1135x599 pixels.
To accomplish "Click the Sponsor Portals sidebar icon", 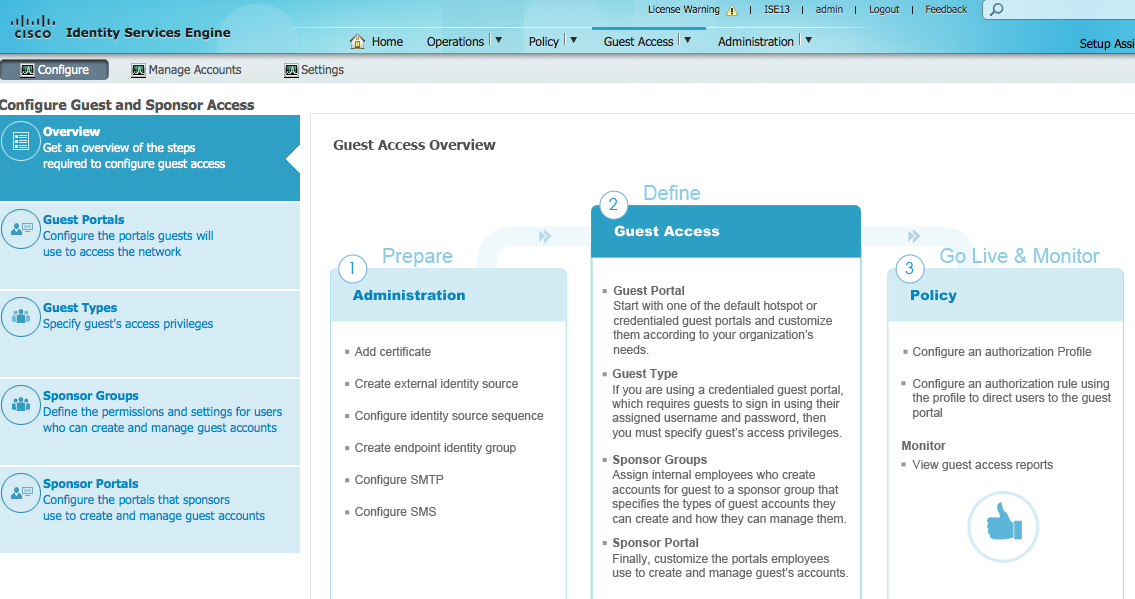I will tap(21, 493).
